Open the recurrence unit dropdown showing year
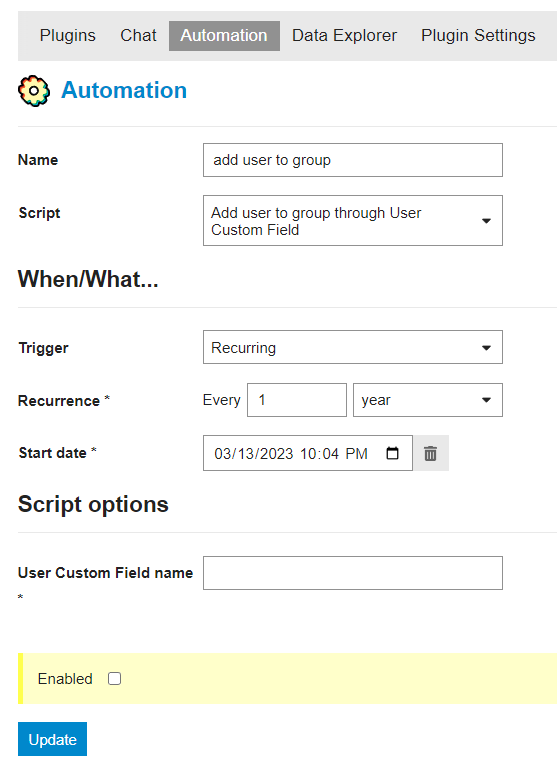557x775 pixels. pos(428,400)
